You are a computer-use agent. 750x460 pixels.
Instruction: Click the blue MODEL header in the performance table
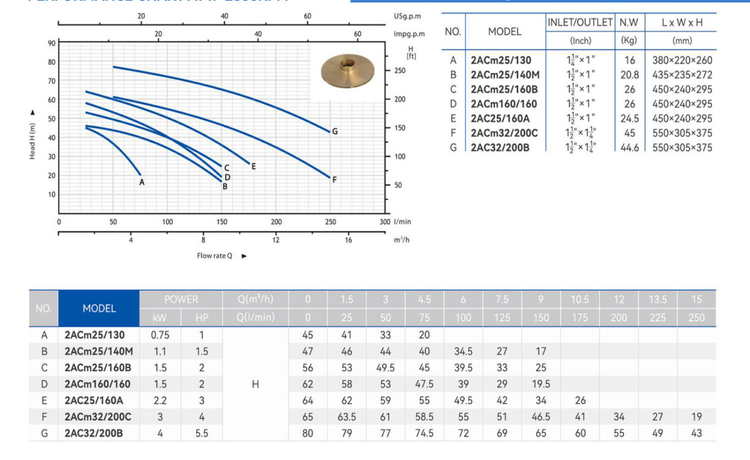tap(99, 308)
